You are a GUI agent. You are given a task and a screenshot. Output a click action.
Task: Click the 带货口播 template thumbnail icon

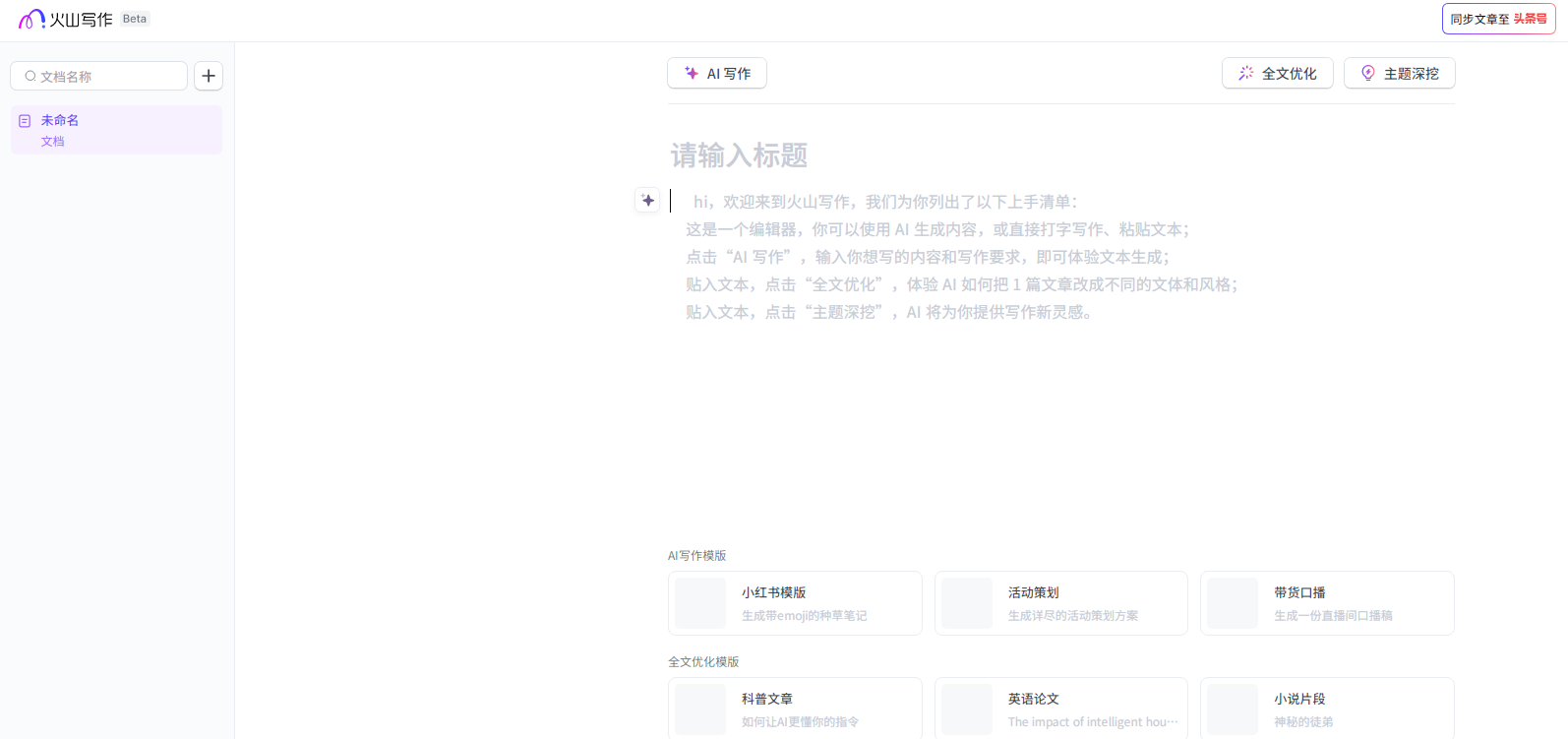(1233, 603)
